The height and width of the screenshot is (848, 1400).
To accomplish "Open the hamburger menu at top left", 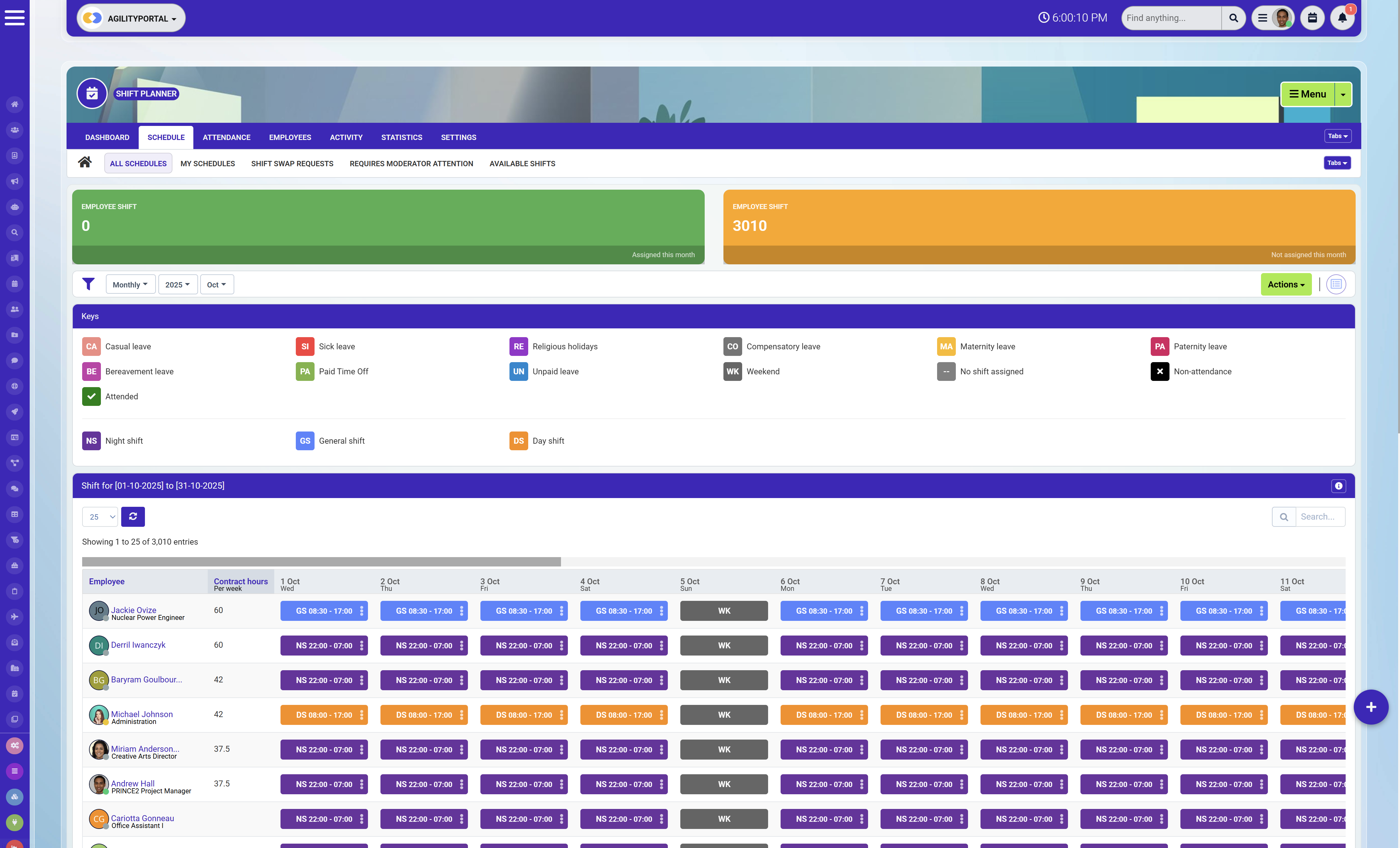I will (x=15, y=17).
